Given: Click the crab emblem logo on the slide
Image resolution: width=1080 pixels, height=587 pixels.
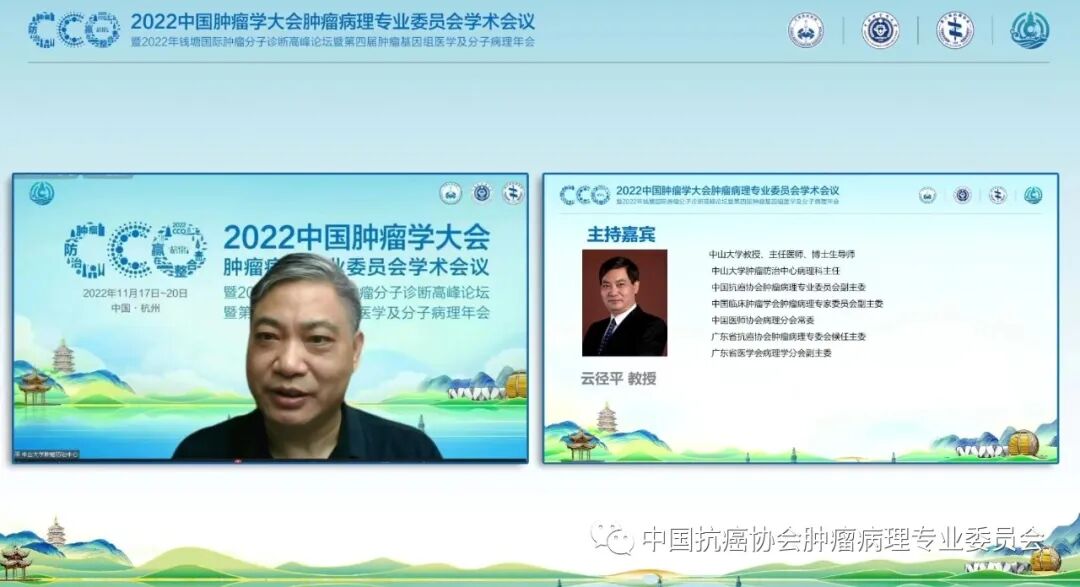Looking at the screenshot, I should 928,196.
